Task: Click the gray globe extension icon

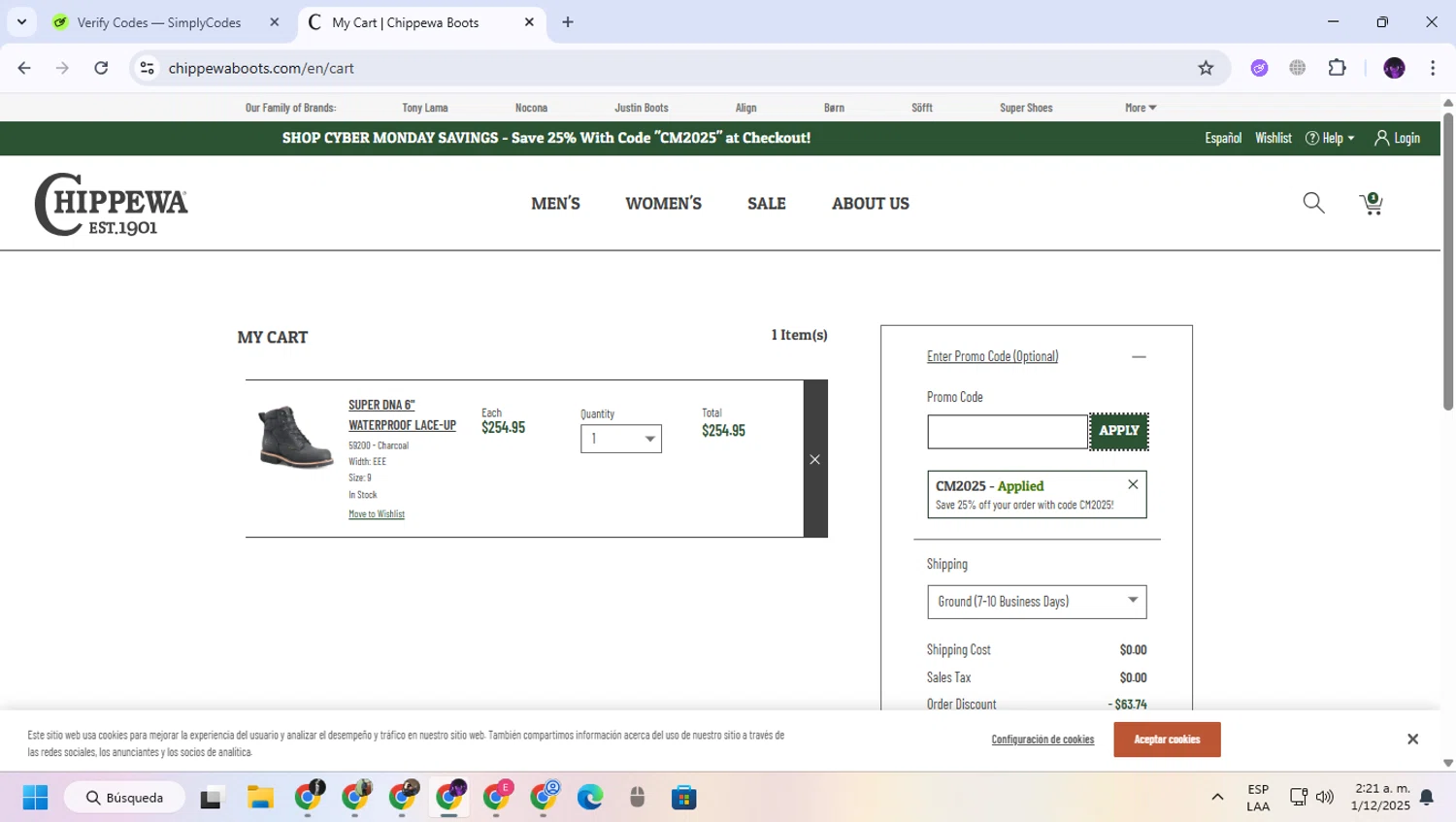Action: point(1297,68)
